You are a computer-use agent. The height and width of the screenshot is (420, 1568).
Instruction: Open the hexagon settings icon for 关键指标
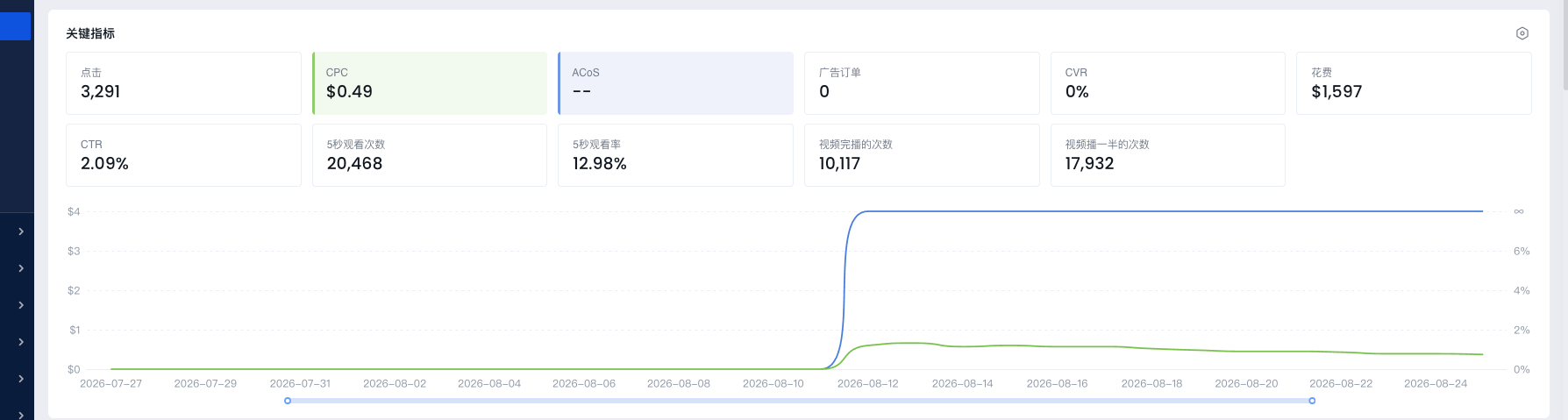1522,33
